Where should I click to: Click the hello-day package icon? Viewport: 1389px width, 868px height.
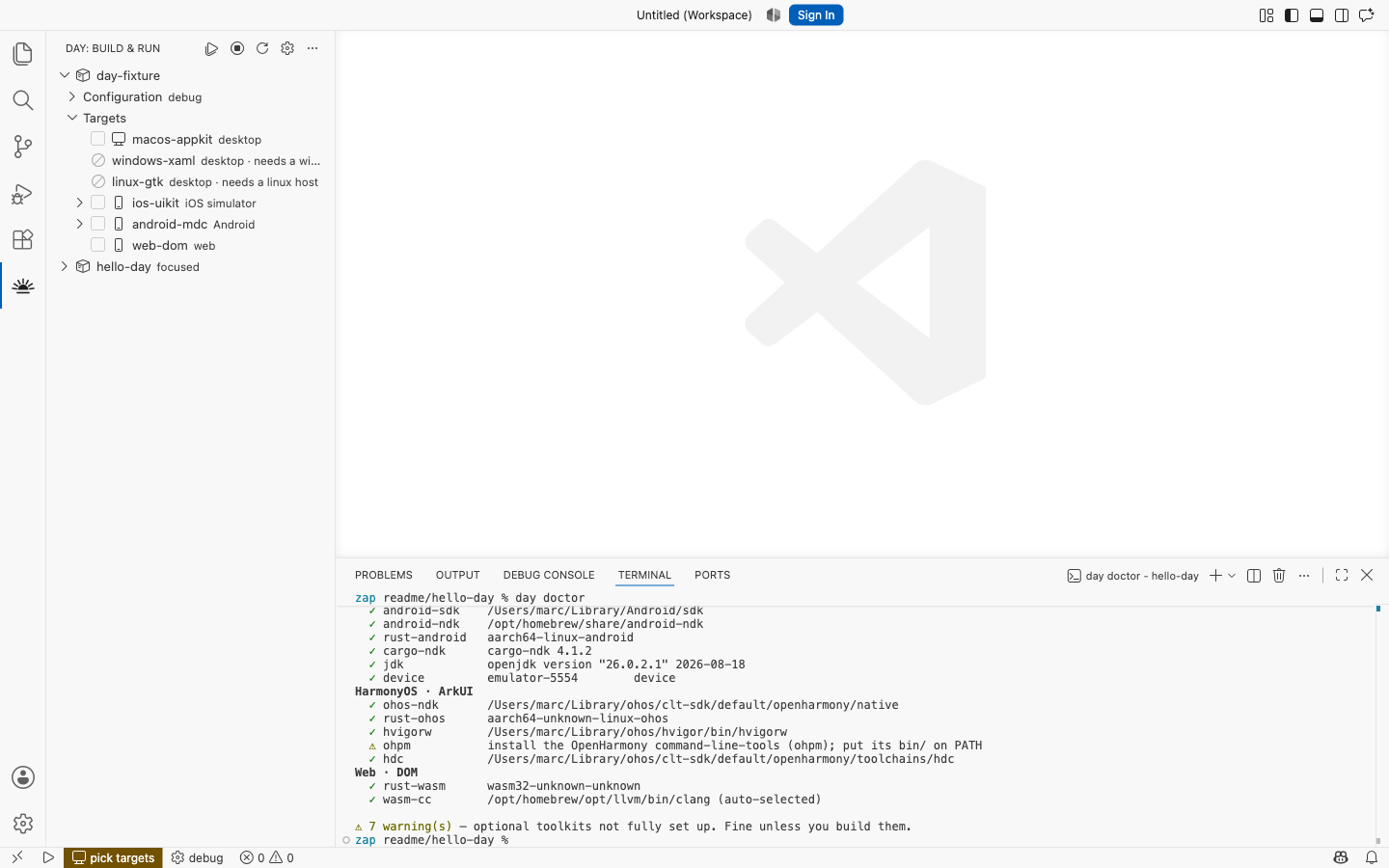click(x=83, y=266)
